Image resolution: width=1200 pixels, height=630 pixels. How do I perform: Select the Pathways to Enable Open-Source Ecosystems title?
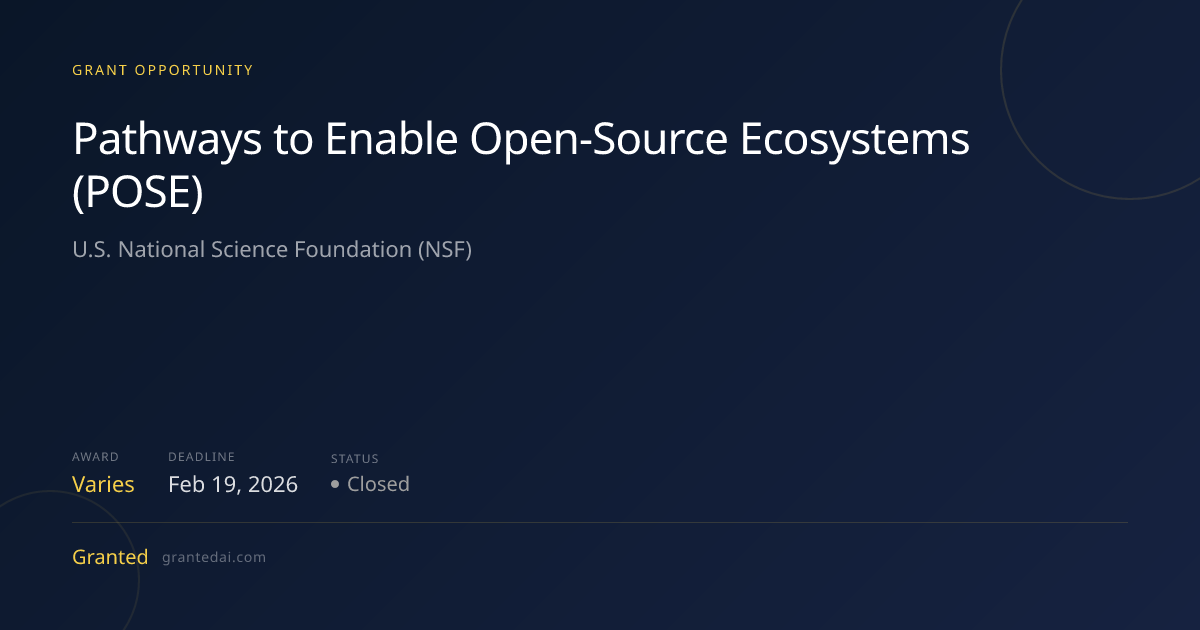pos(521,166)
